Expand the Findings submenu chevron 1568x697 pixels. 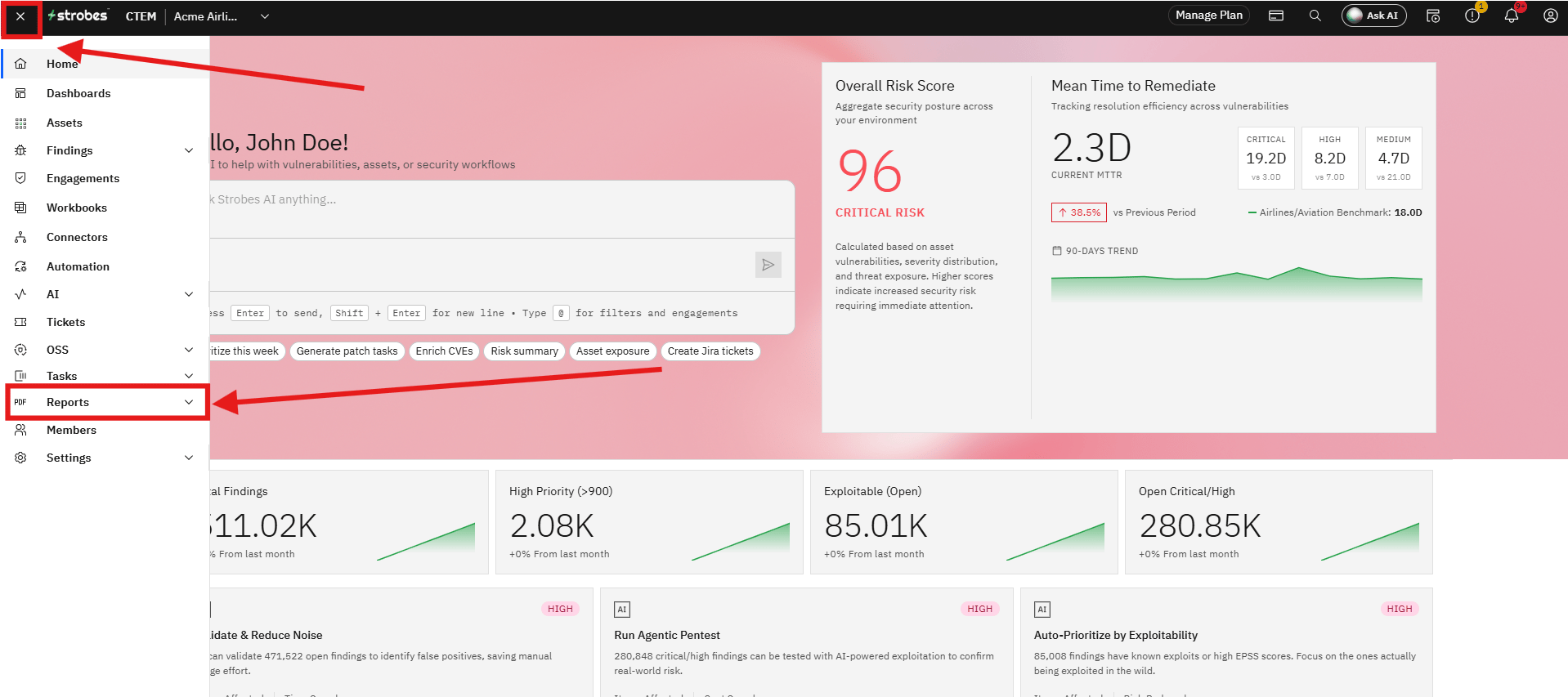189,150
